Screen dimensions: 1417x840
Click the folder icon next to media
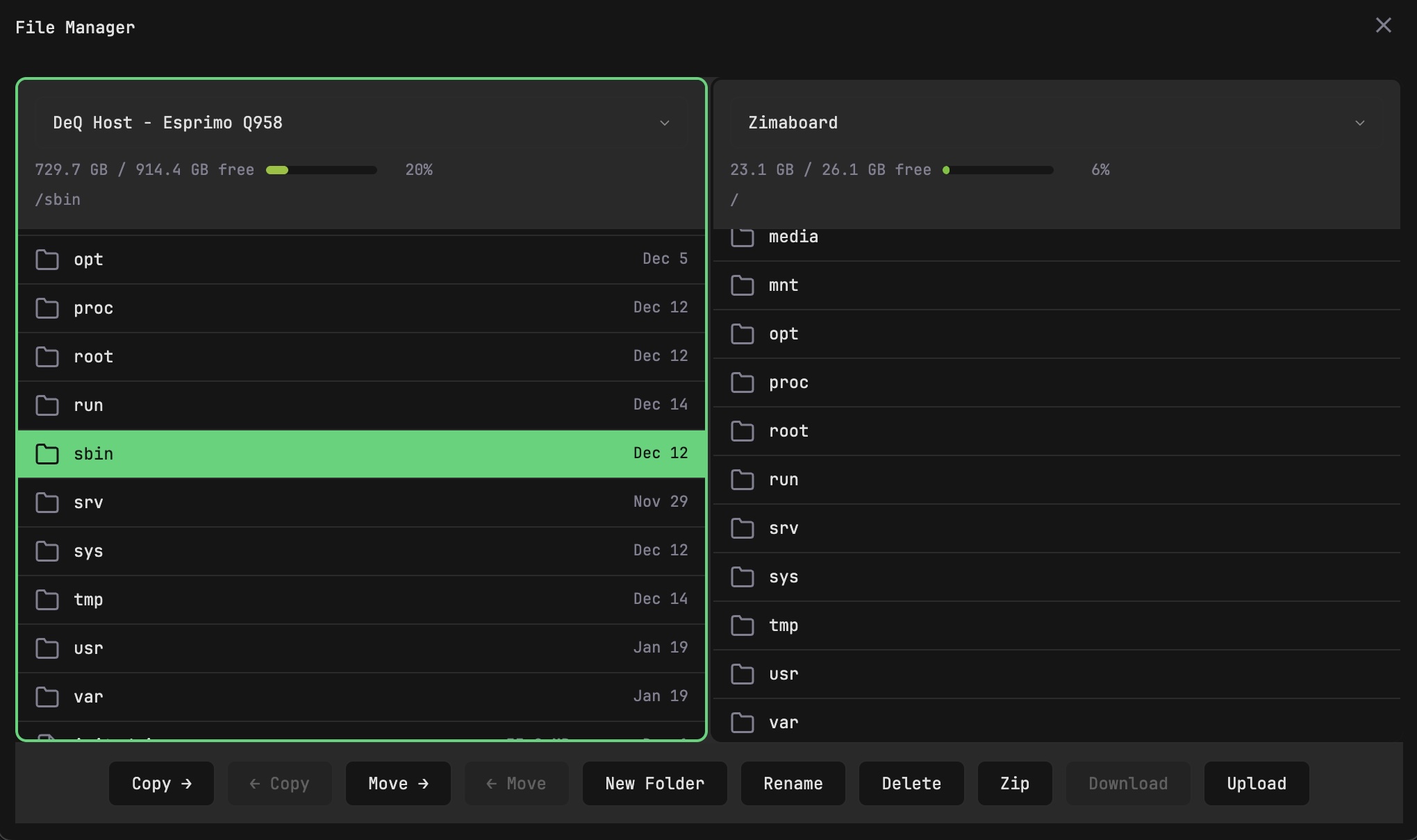pyautogui.click(x=743, y=237)
